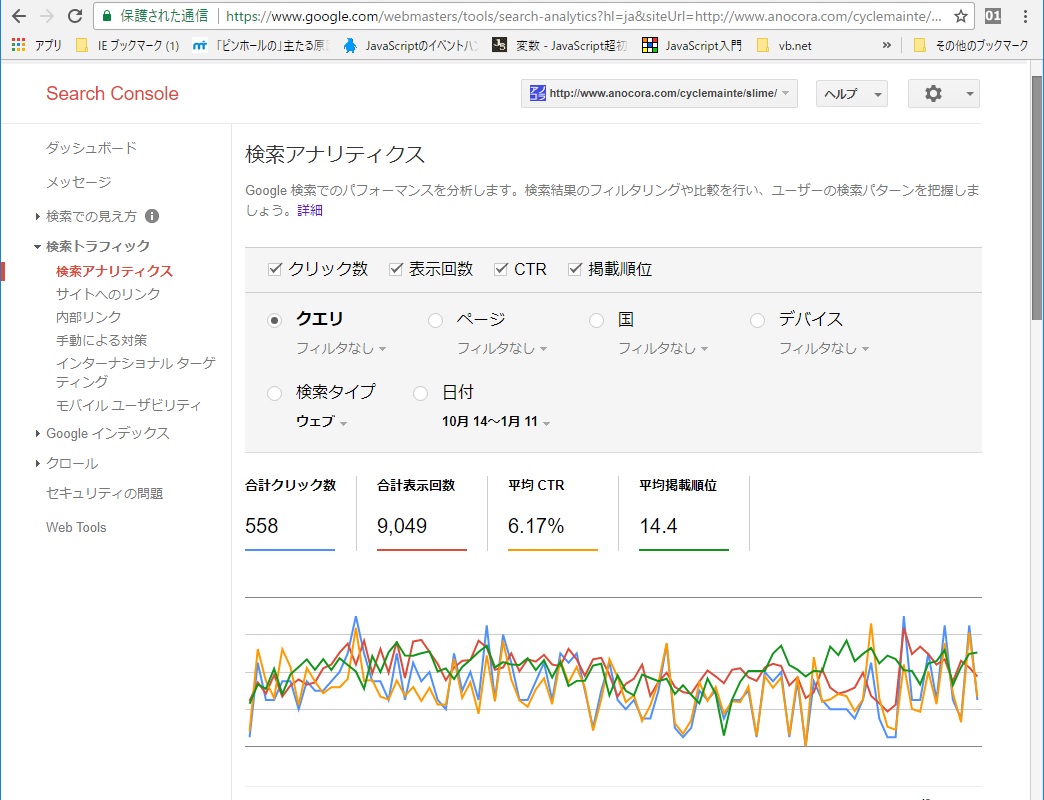Open the 変数 - JavaScript超初 bookmark
This screenshot has width=1044, height=800.
(x=560, y=45)
